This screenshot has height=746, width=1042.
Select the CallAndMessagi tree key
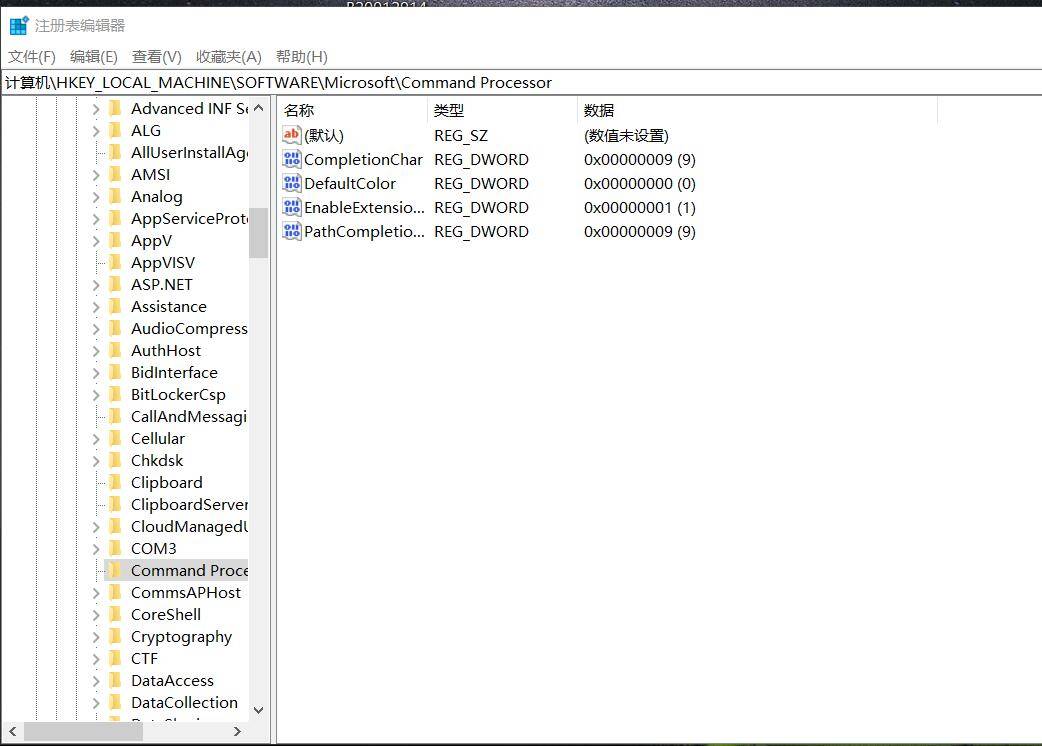(x=189, y=417)
